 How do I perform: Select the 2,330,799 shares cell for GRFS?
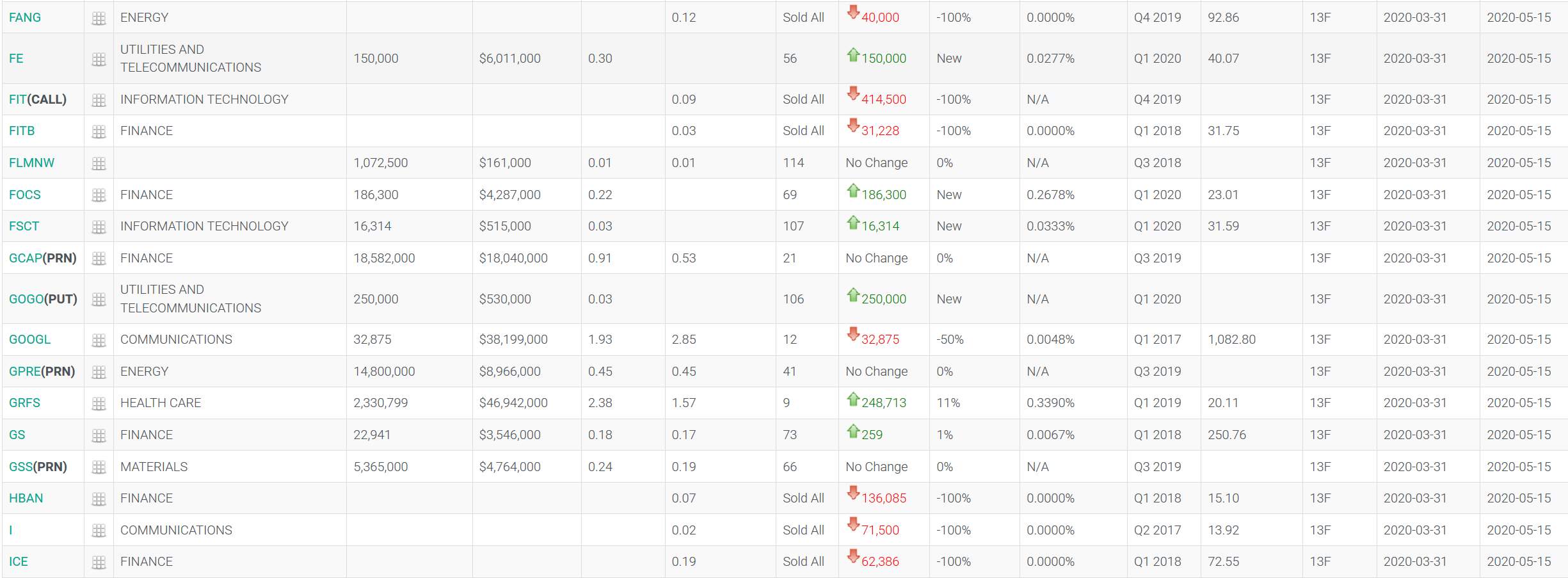pos(410,403)
